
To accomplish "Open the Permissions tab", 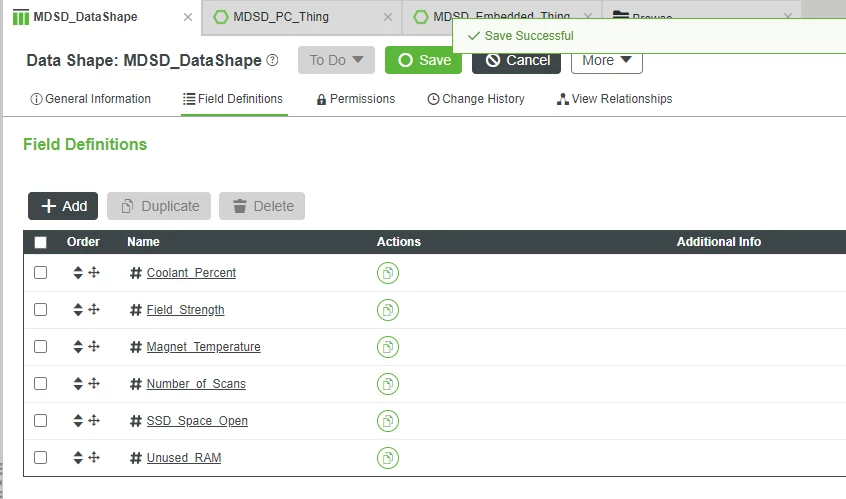I will coord(356,99).
